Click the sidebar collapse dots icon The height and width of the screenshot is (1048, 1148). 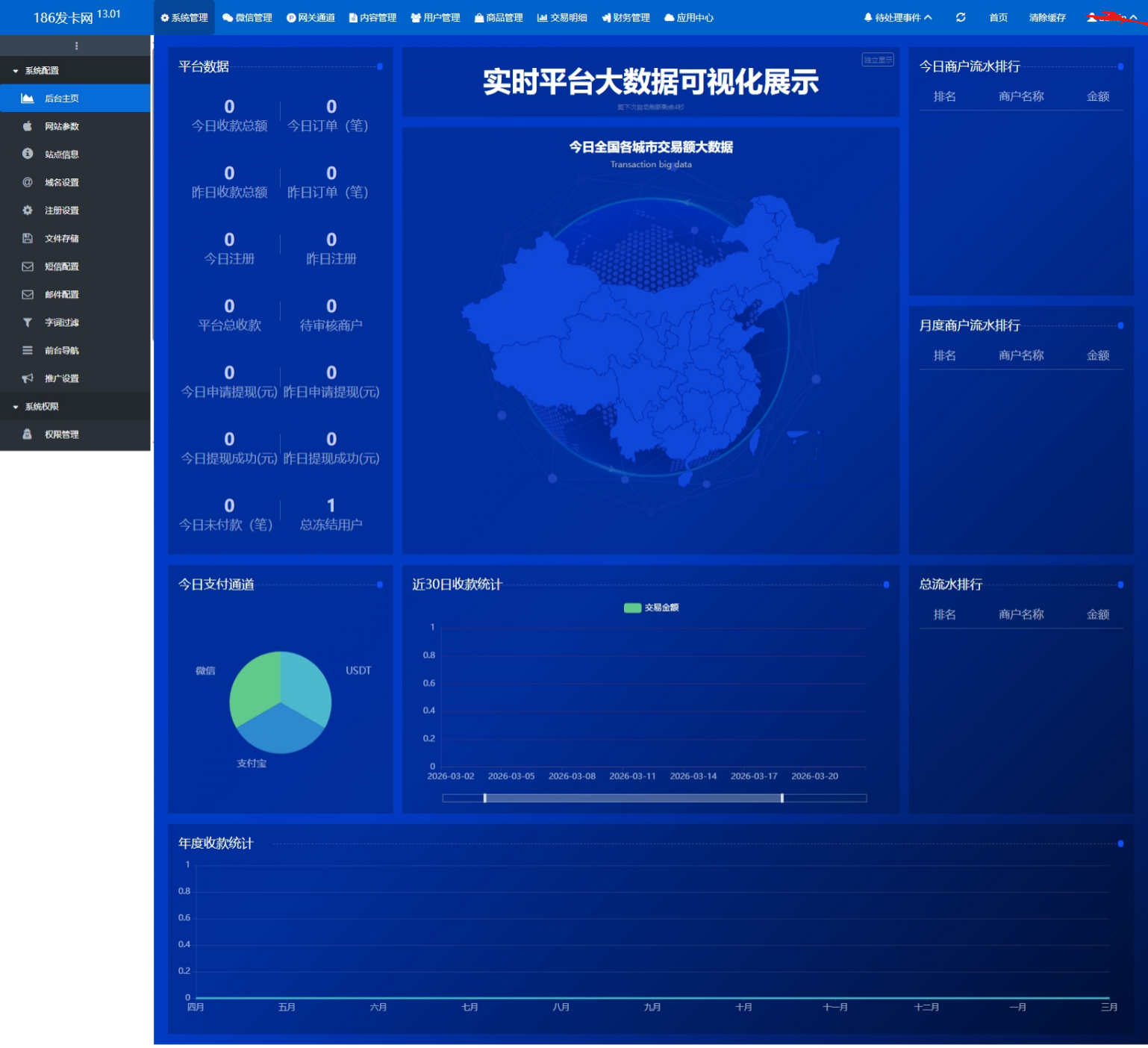pos(76,46)
